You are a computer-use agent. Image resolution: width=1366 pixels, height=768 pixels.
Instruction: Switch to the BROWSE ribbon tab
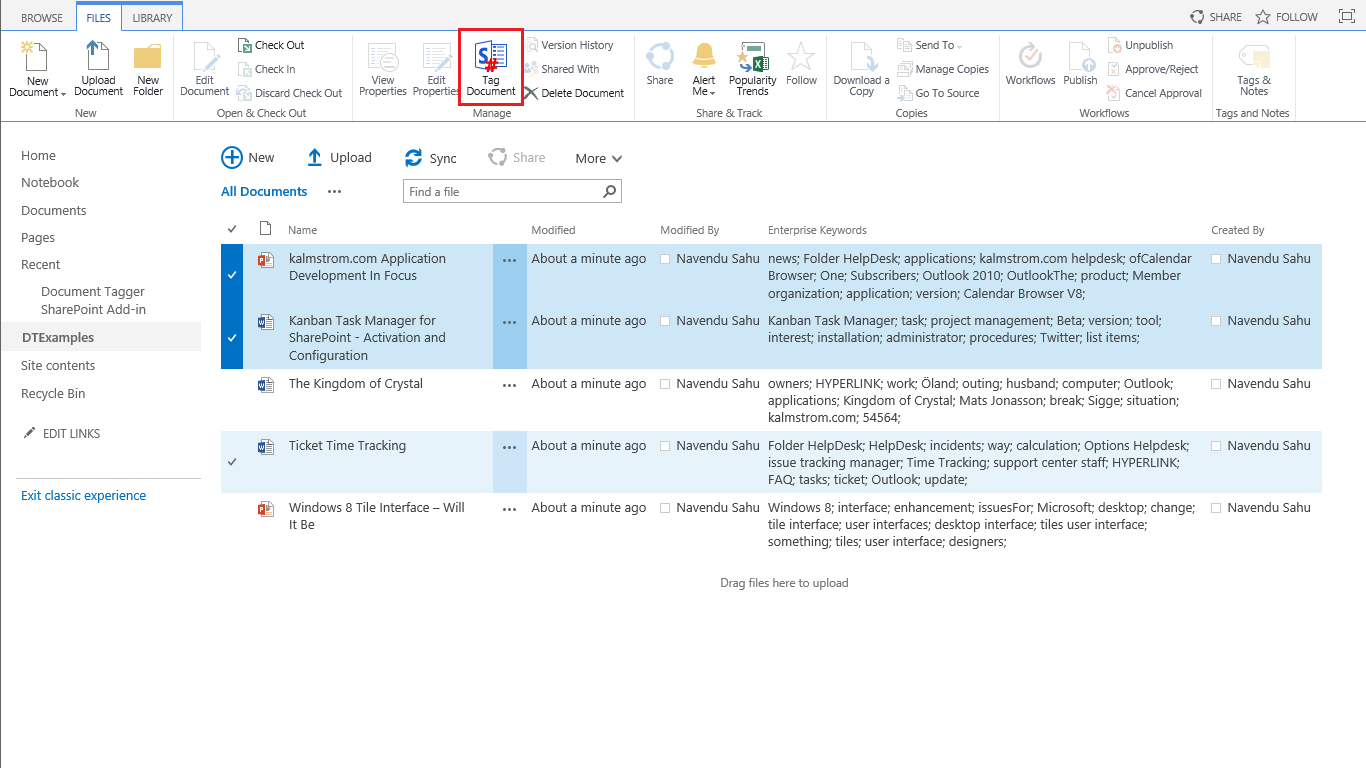click(x=42, y=18)
